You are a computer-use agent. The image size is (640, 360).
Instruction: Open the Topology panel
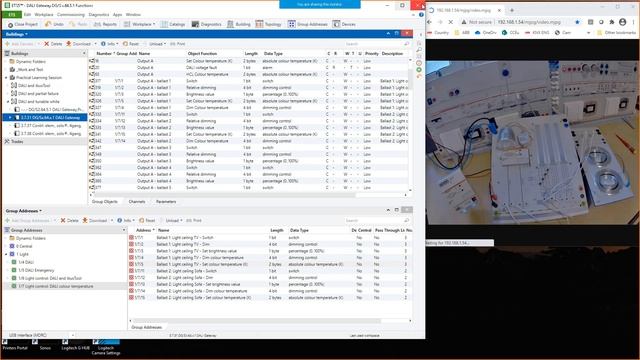pyautogui.click(x=269, y=24)
